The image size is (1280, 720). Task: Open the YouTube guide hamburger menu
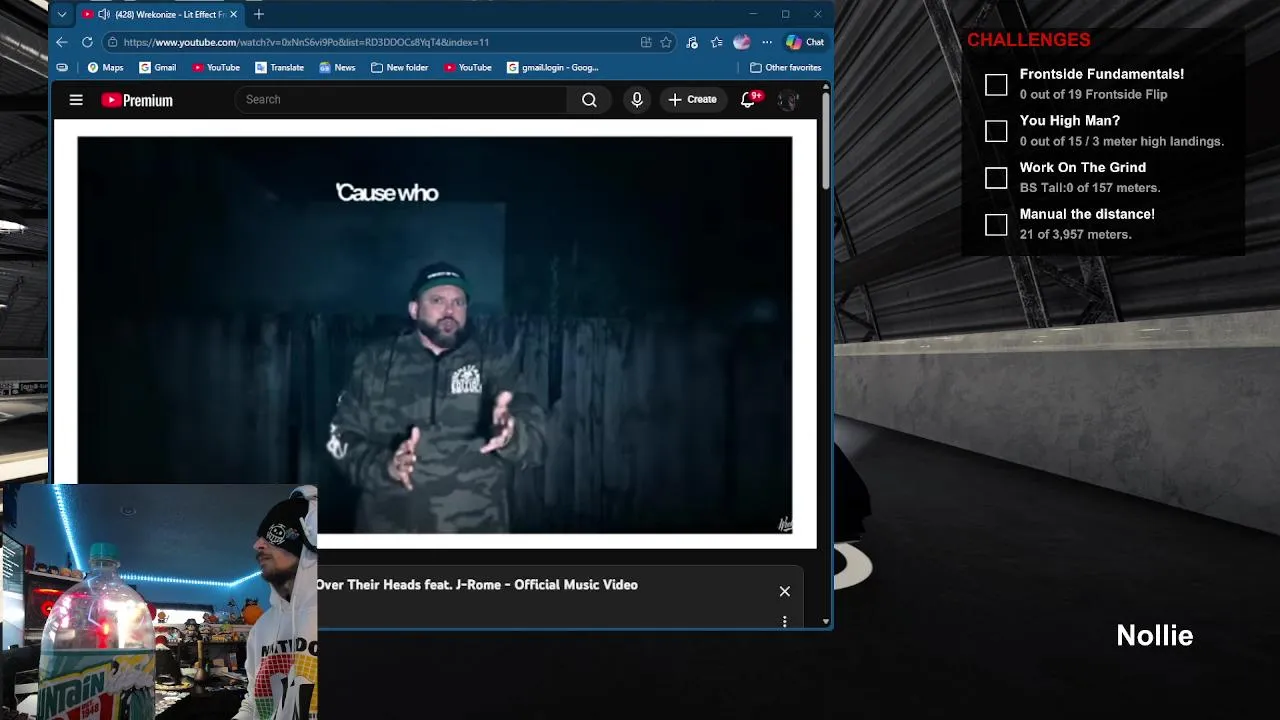pyautogui.click(x=76, y=99)
